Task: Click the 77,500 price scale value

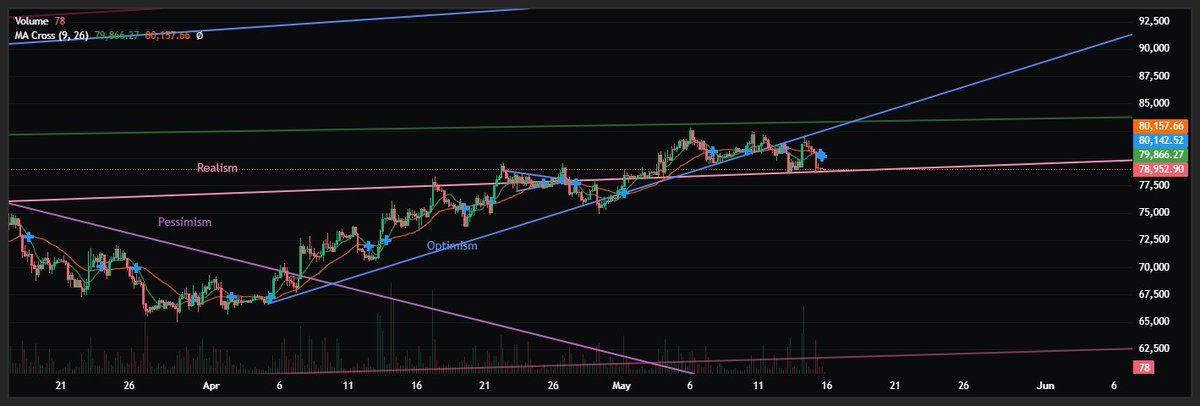Action: coord(1155,185)
